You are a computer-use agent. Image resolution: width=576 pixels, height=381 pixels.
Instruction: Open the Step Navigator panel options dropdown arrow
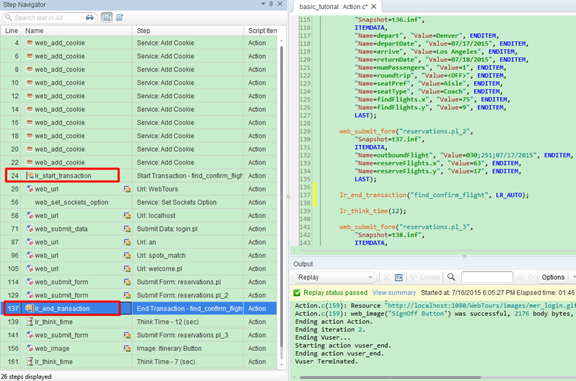point(263,4)
